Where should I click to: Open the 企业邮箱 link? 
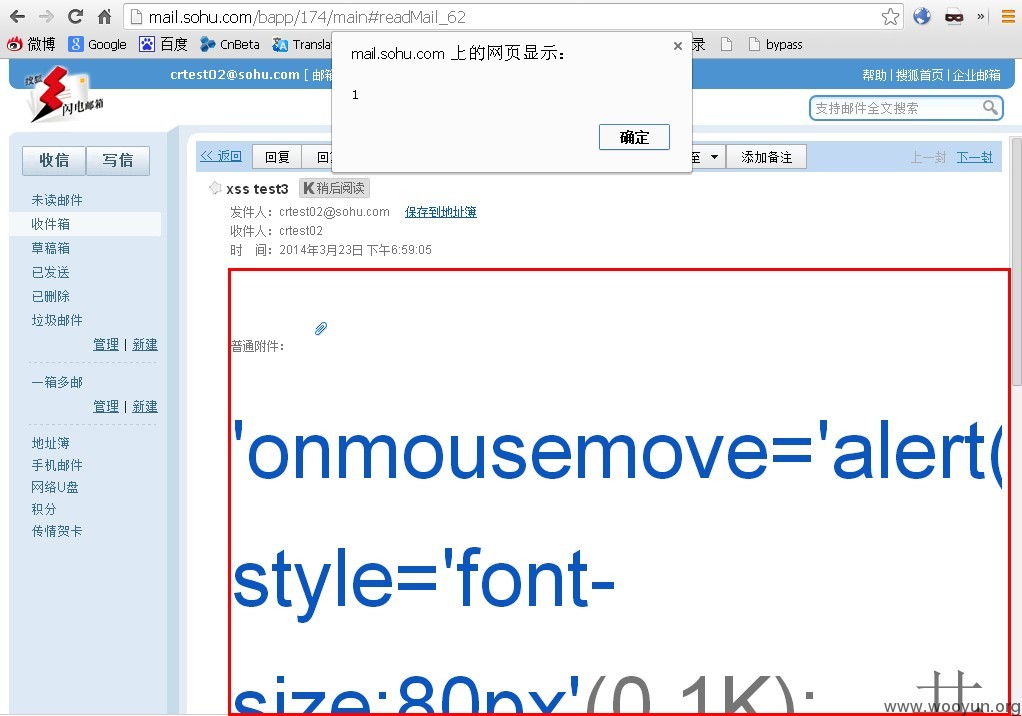click(976, 75)
